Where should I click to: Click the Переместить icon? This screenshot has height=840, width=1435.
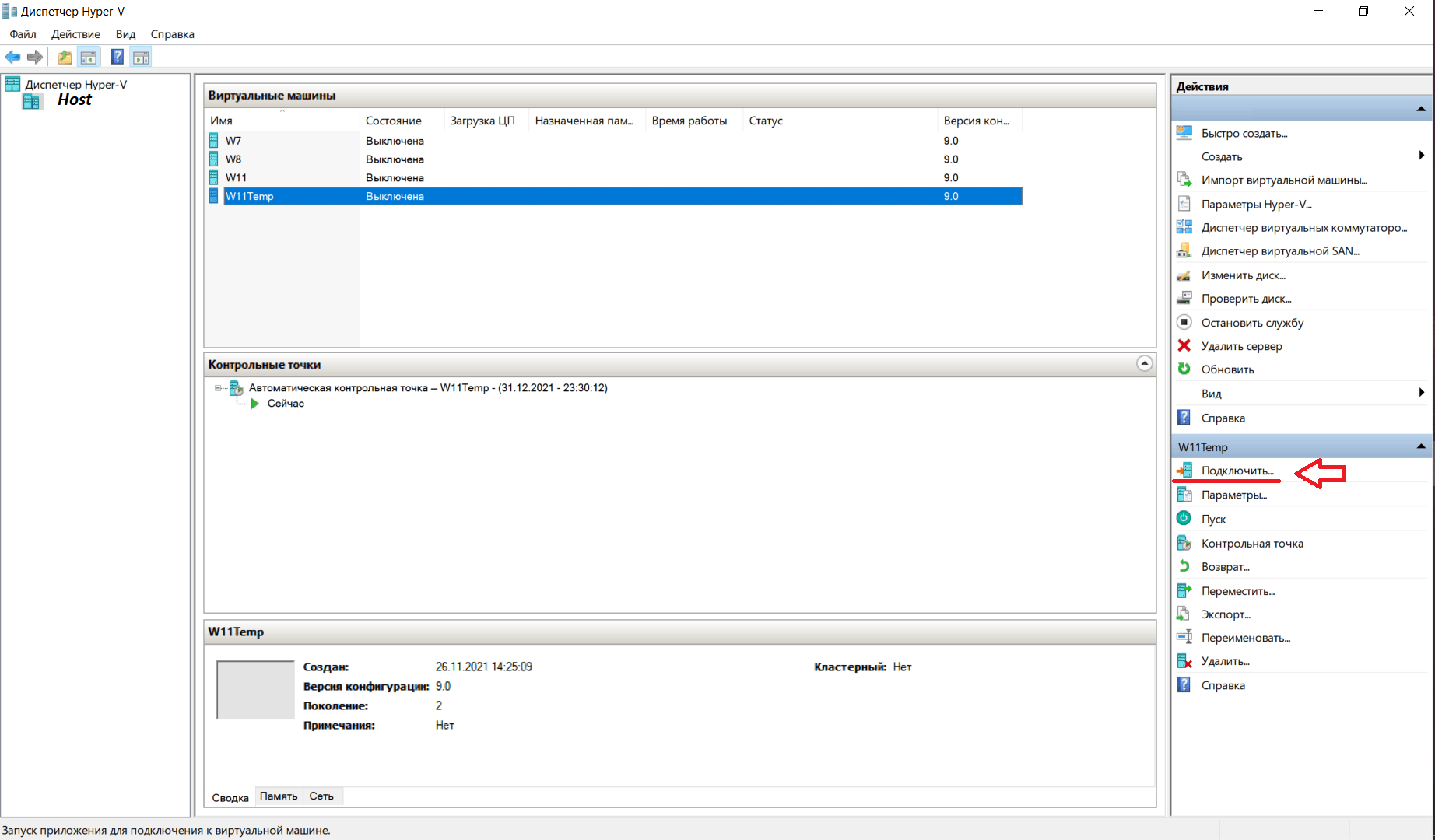(x=1184, y=590)
